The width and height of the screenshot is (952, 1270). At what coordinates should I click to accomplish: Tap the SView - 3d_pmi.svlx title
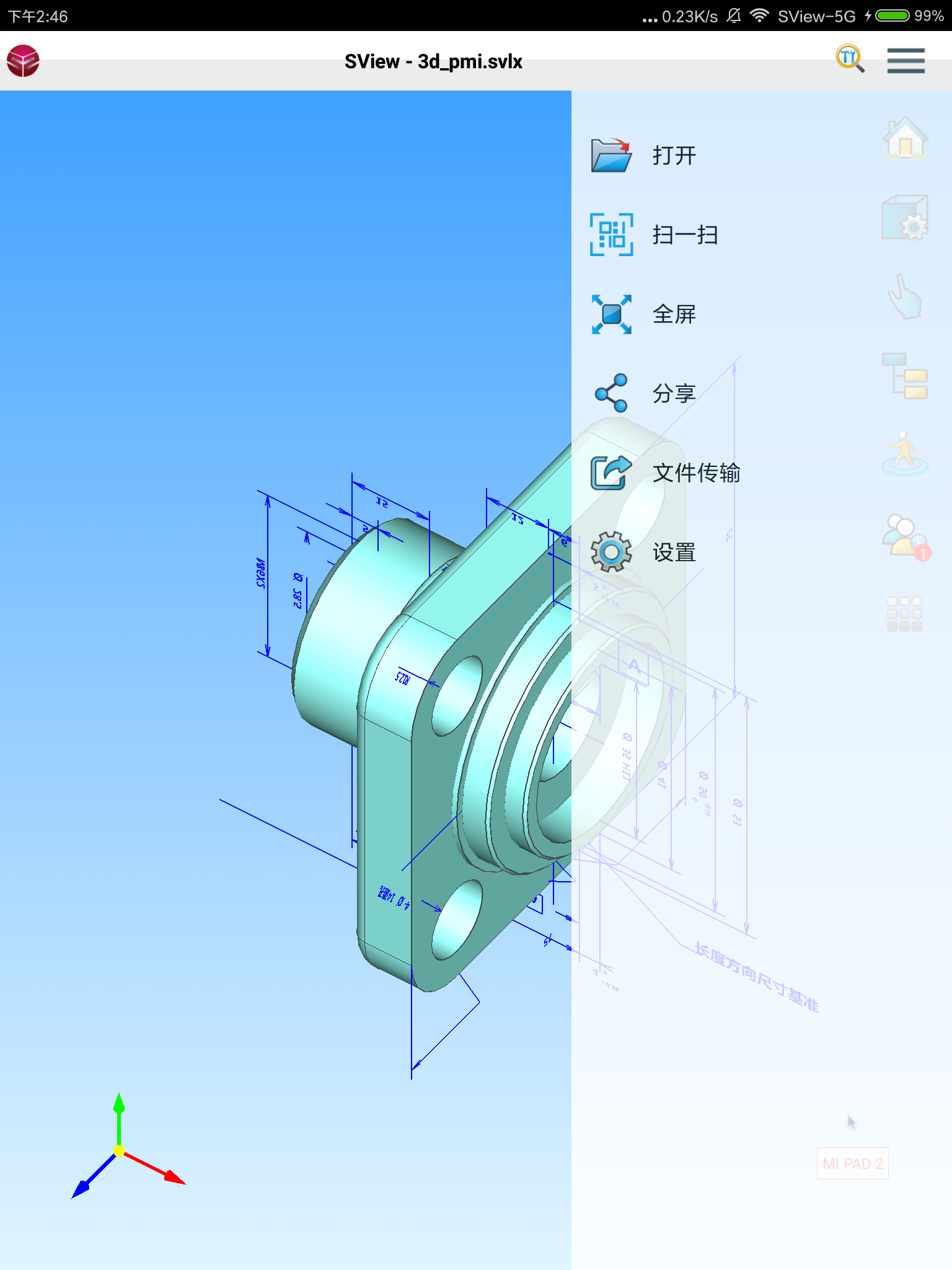tap(433, 61)
